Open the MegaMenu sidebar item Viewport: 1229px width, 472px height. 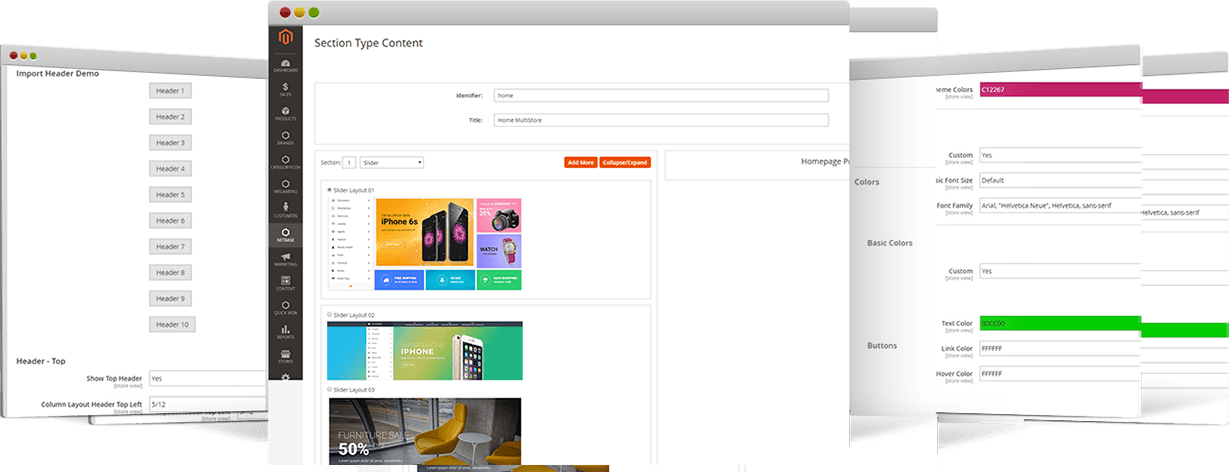pos(286,186)
